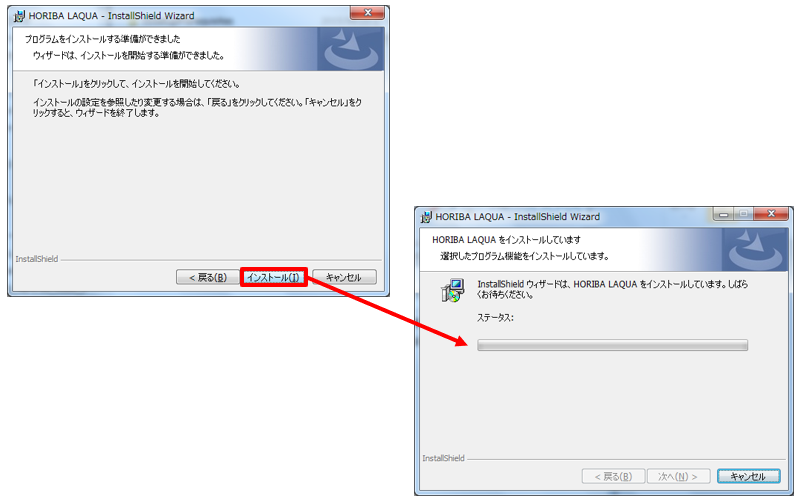
Task: Click the インストール(I) button
Action: pyautogui.click(x=274, y=277)
